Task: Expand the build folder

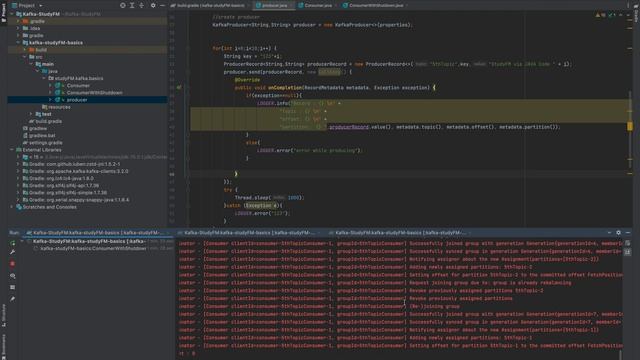Action: [x=24, y=50]
